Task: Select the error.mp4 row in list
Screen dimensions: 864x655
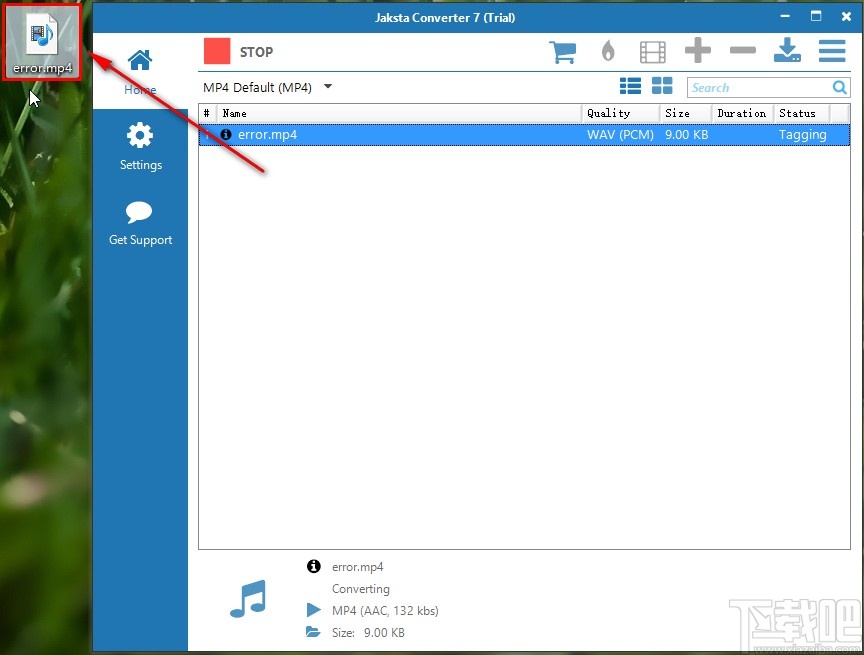Action: (525, 135)
